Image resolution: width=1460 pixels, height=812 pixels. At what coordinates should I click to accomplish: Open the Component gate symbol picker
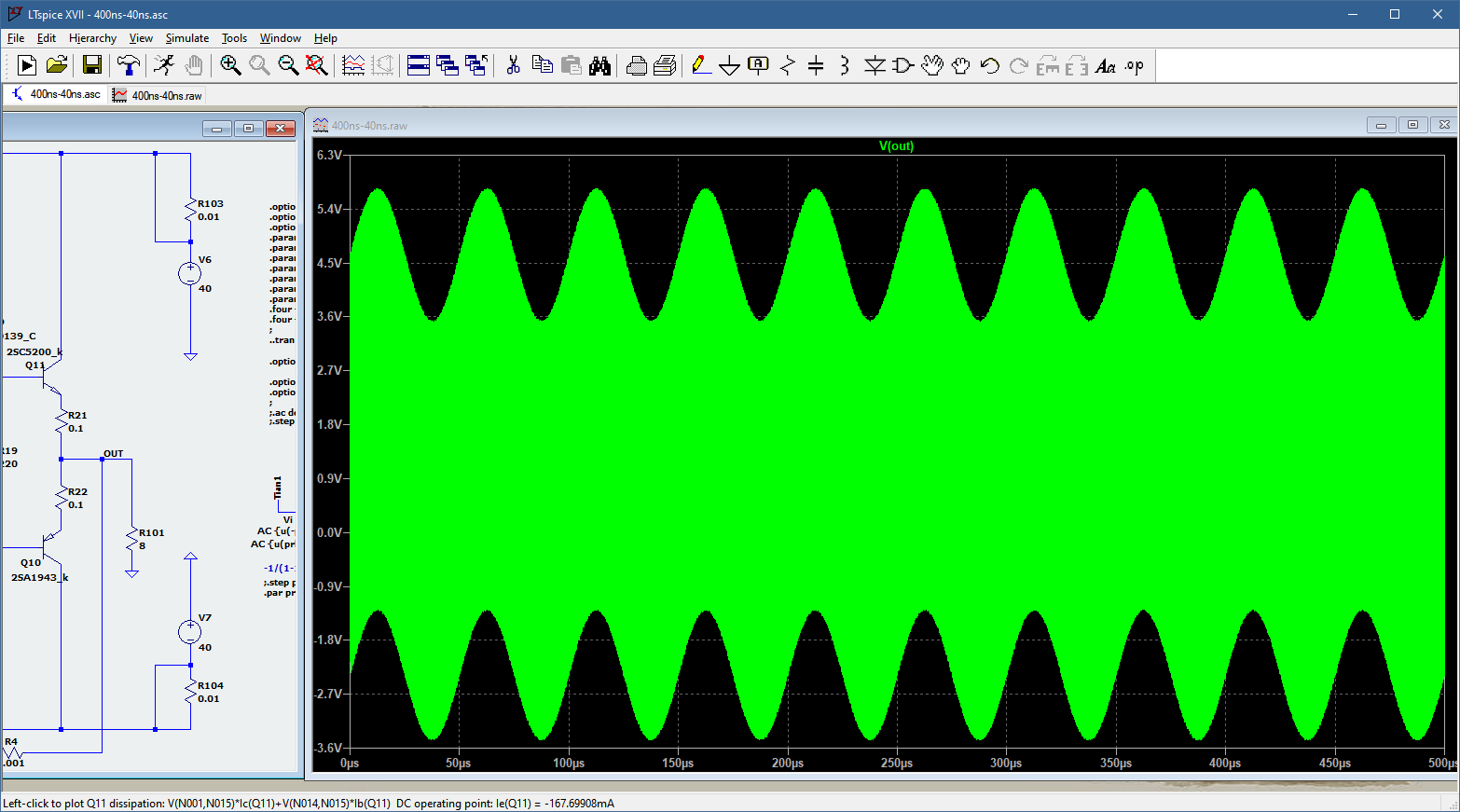(x=902, y=65)
